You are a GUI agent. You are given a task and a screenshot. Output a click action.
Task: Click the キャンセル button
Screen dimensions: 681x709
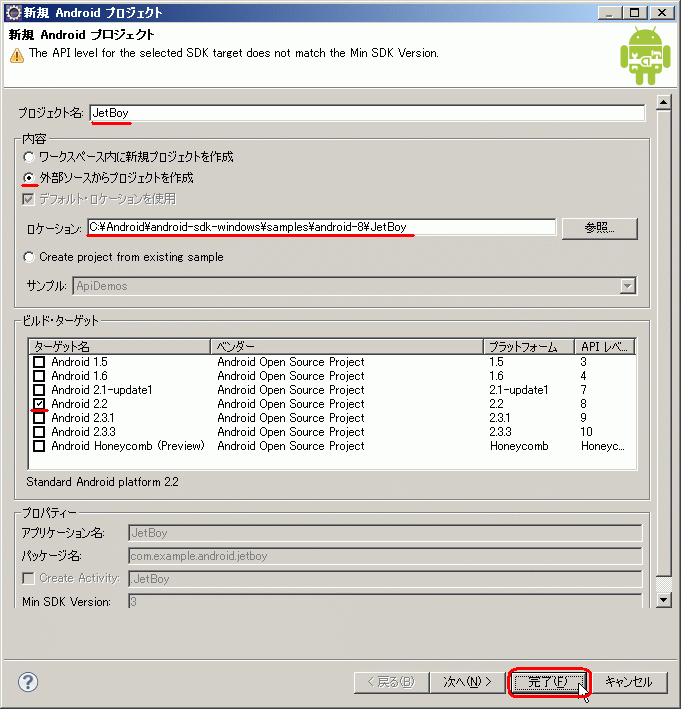coord(629,682)
